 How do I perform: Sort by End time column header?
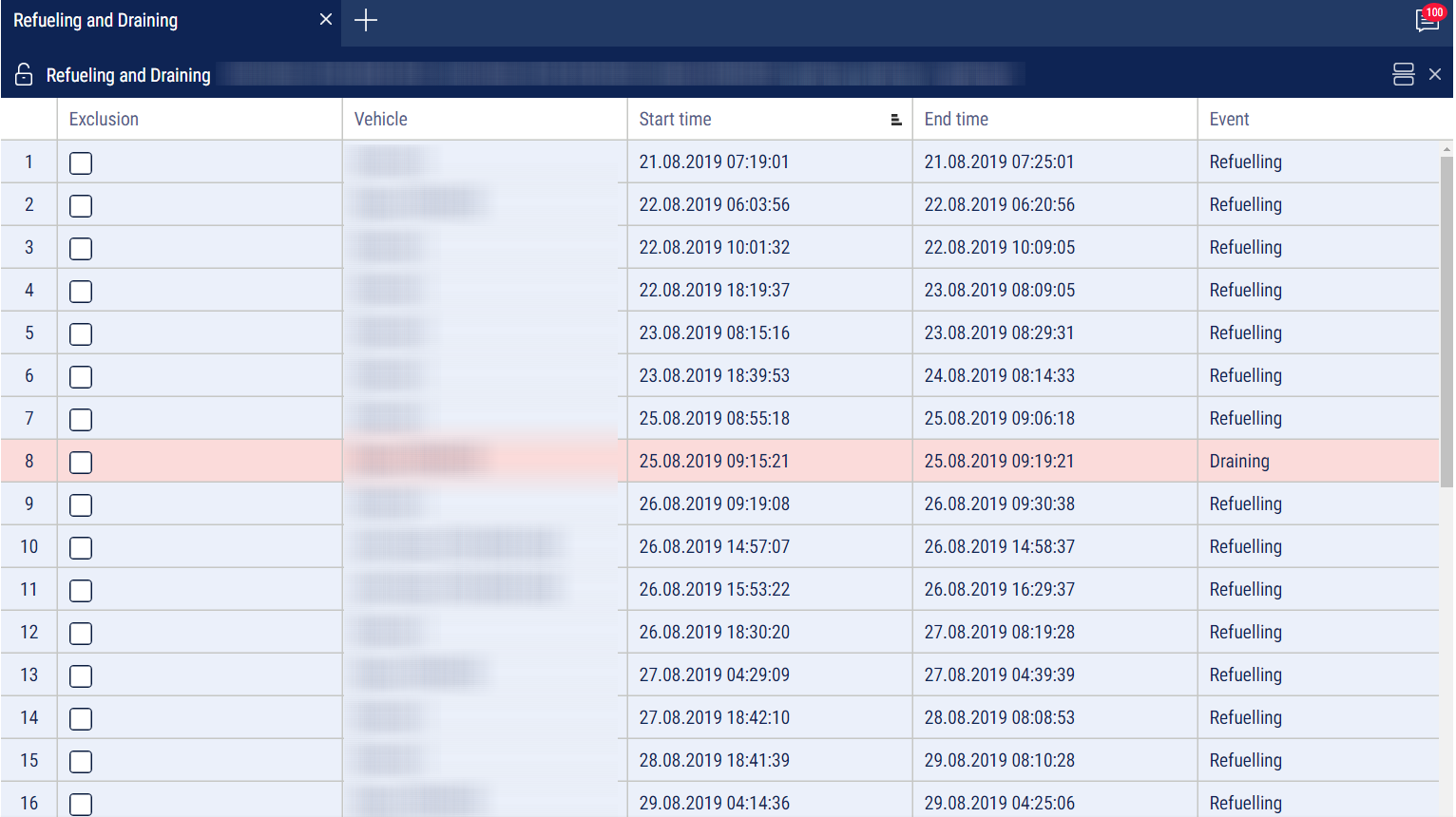tap(1055, 119)
